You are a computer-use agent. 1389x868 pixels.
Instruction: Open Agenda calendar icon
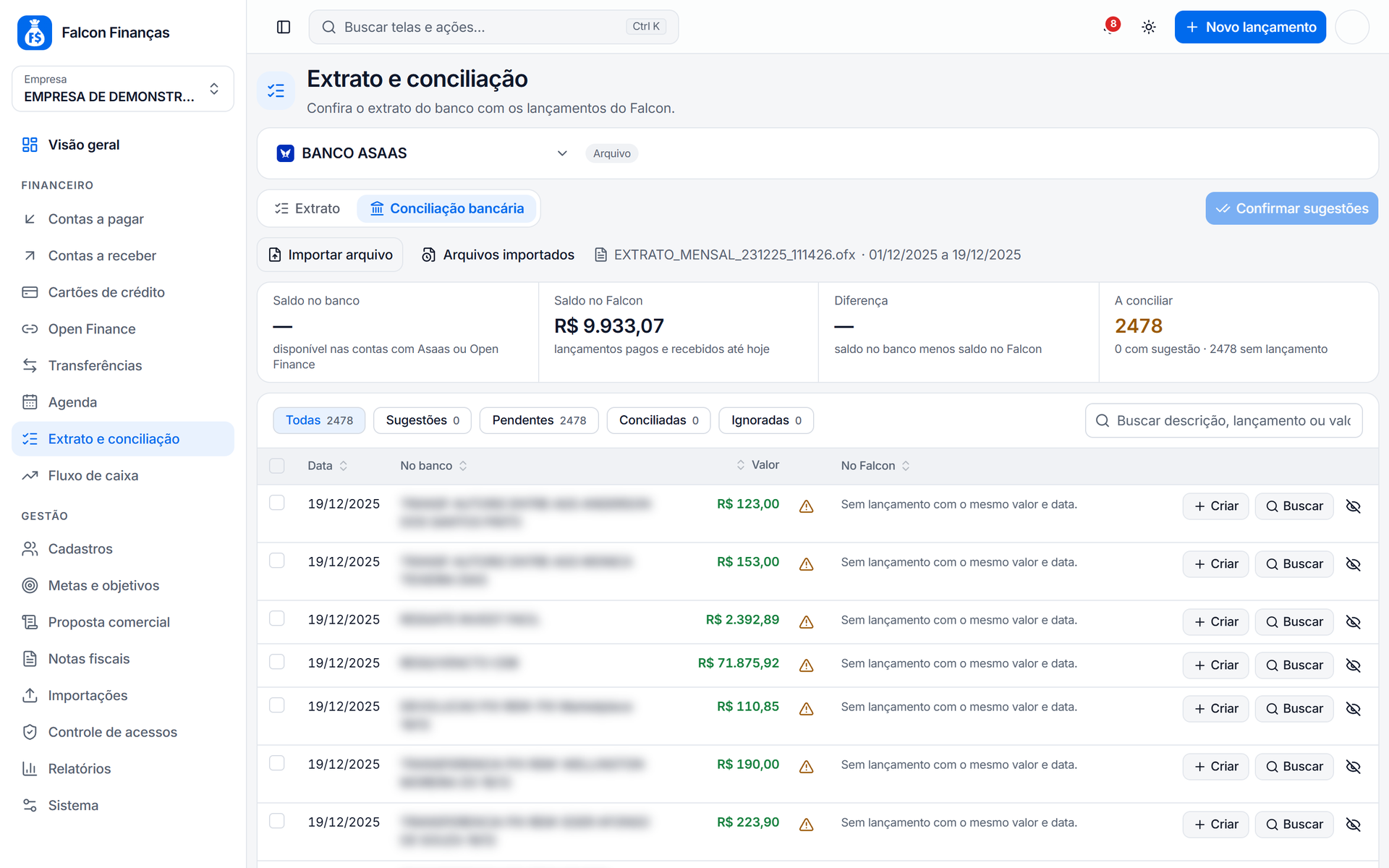[30, 402]
